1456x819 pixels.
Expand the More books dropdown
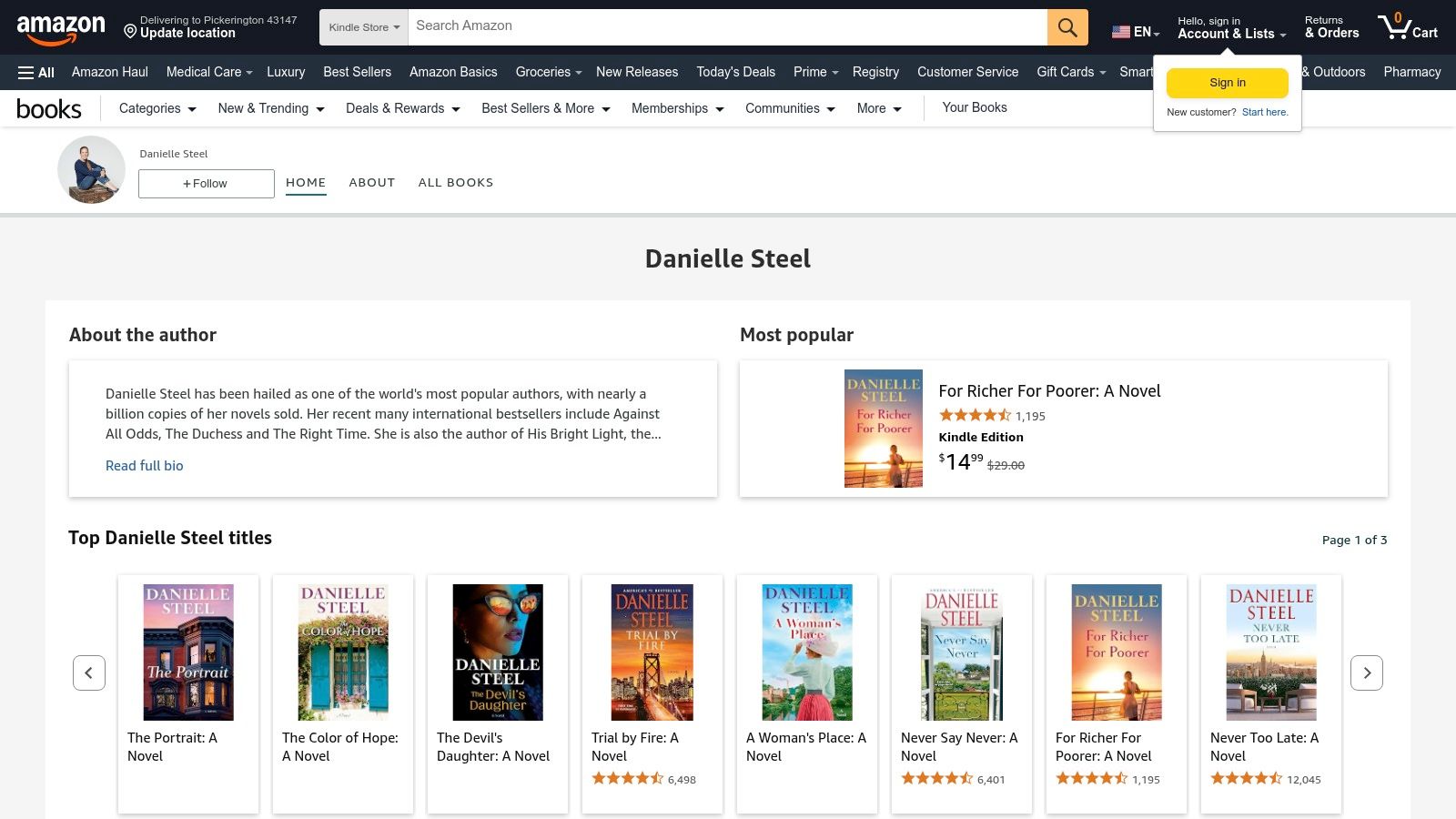(879, 108)
